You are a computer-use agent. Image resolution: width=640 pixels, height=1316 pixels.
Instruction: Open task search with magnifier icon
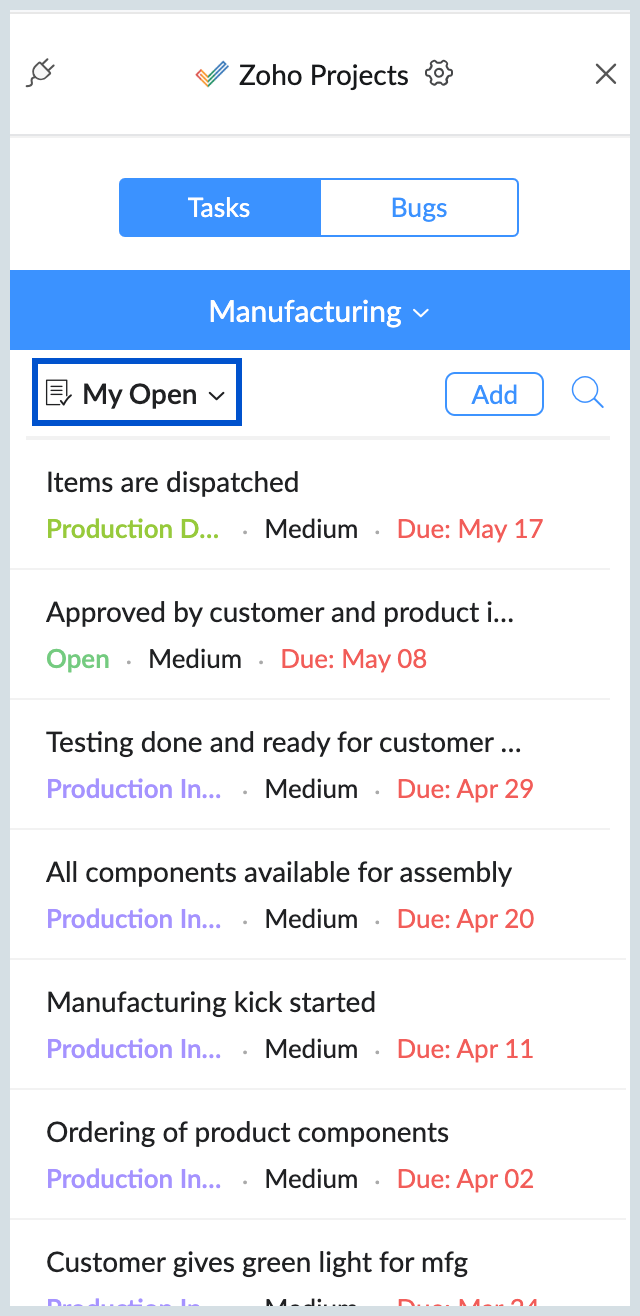(x=588, y=393)
